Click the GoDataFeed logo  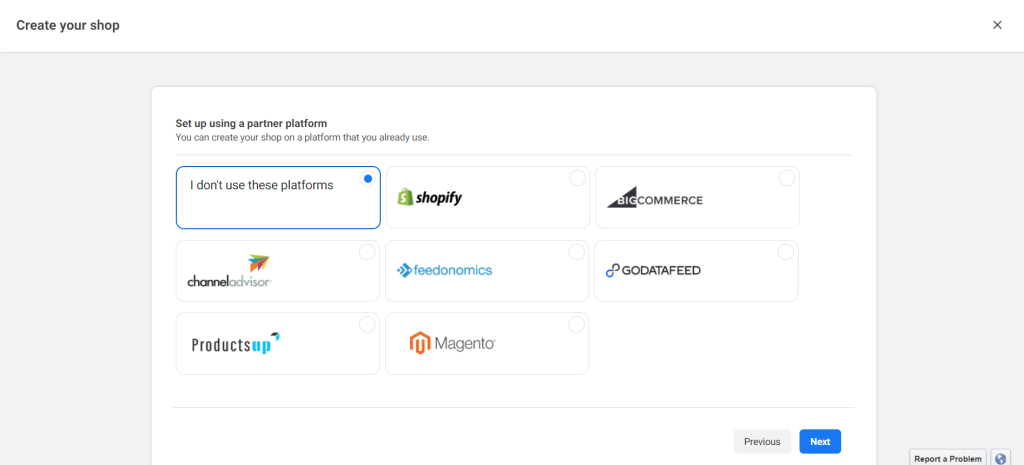[653, 270]
